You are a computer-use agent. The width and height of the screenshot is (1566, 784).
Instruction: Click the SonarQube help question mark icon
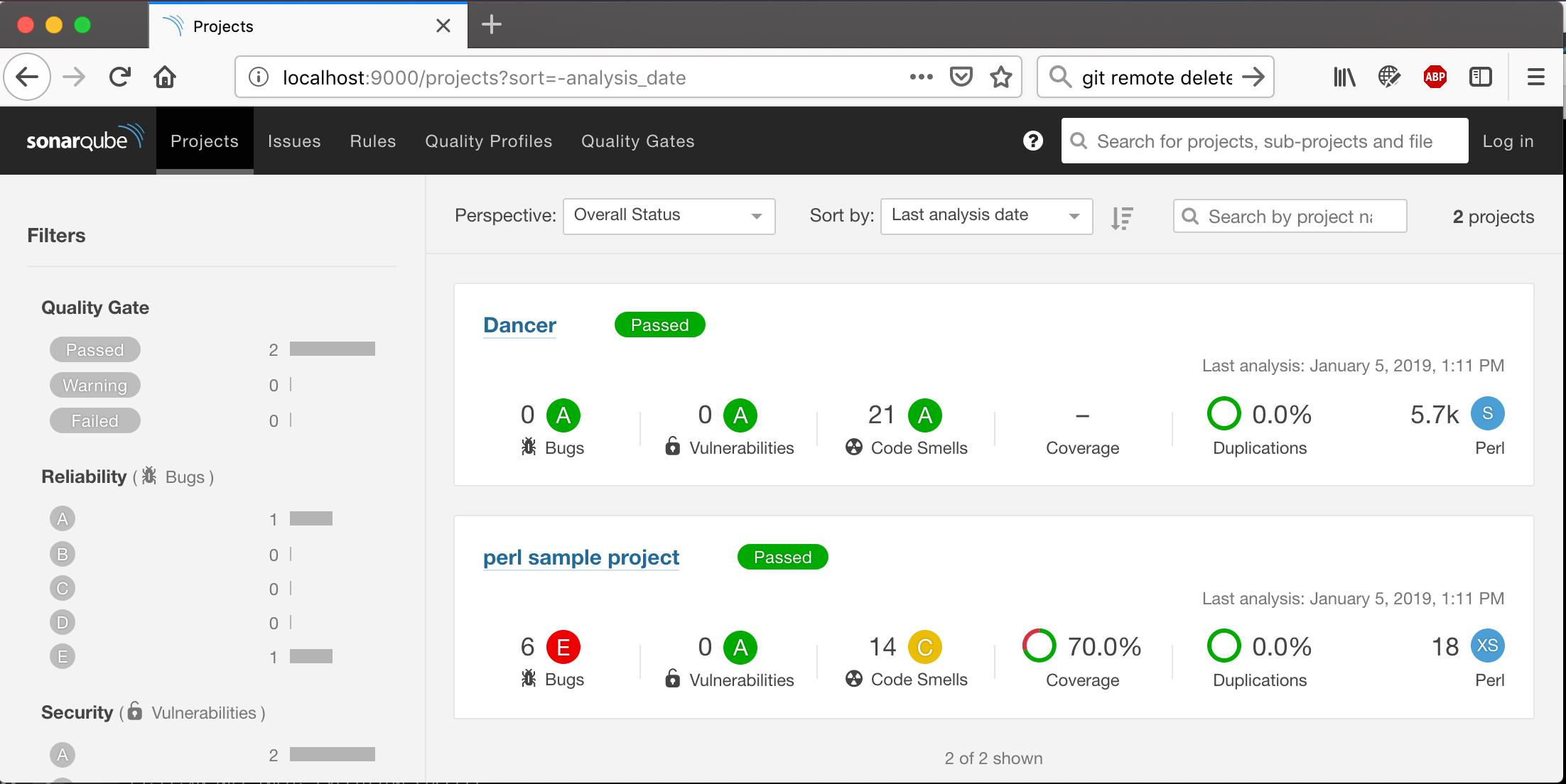click(1032, 141)
